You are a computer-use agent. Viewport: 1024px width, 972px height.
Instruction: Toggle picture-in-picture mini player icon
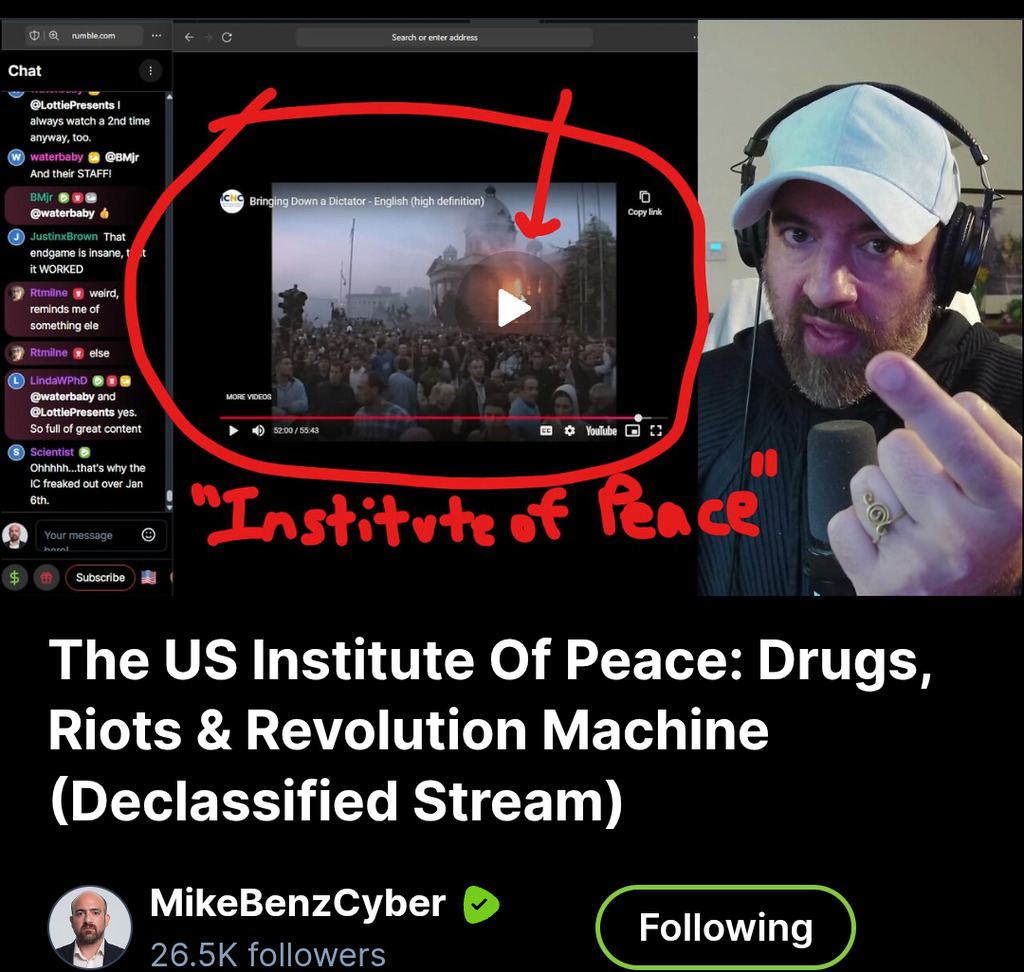(632, 430)
